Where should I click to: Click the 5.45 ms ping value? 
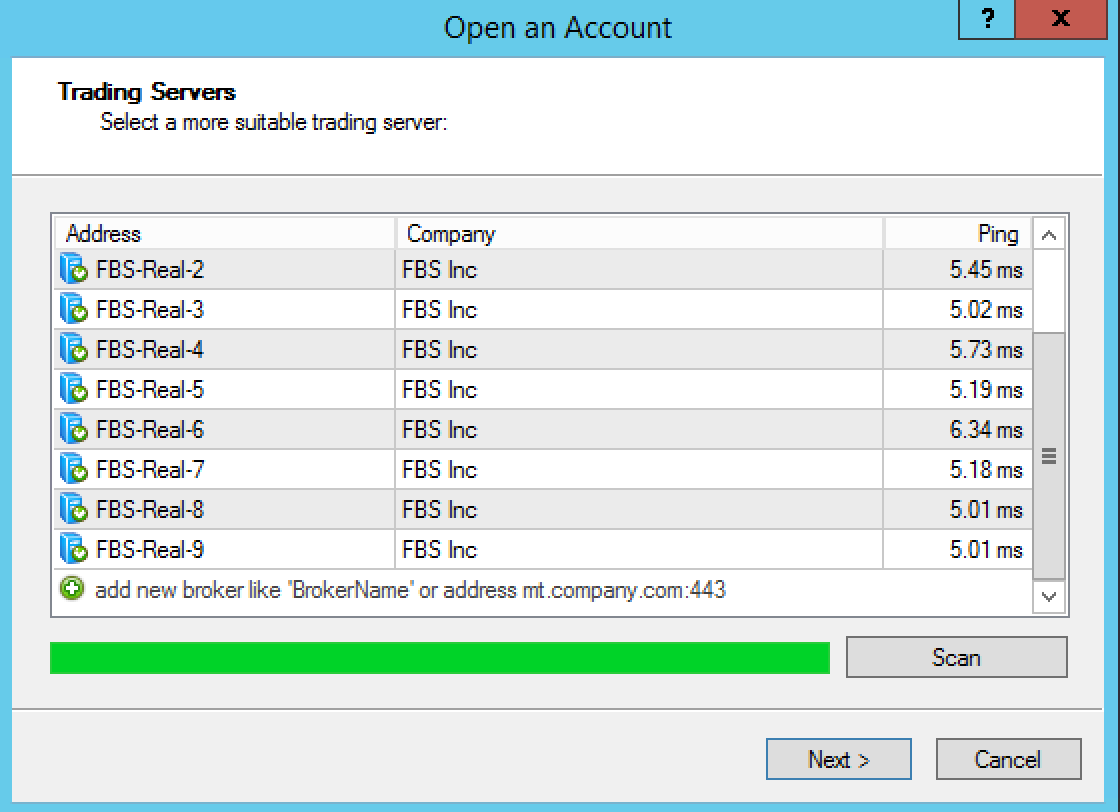pos(986,269)
